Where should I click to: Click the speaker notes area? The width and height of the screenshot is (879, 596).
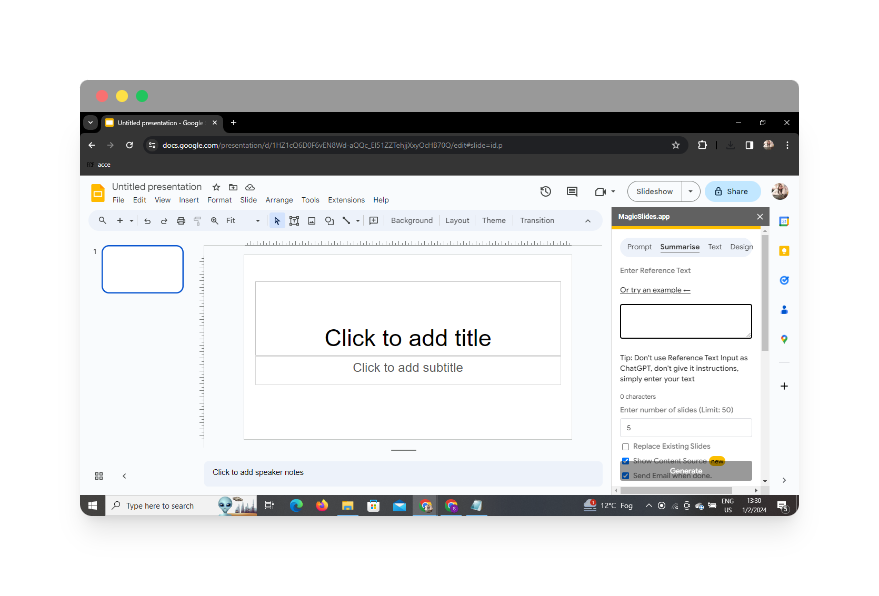403,474
